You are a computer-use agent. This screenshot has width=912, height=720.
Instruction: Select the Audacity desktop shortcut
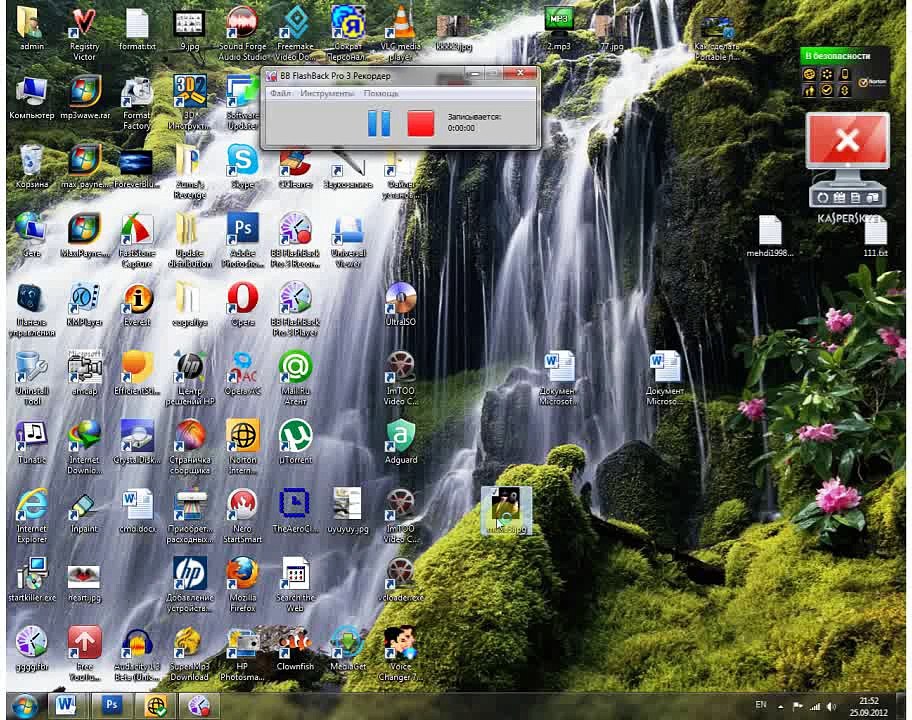click(137, 654)
